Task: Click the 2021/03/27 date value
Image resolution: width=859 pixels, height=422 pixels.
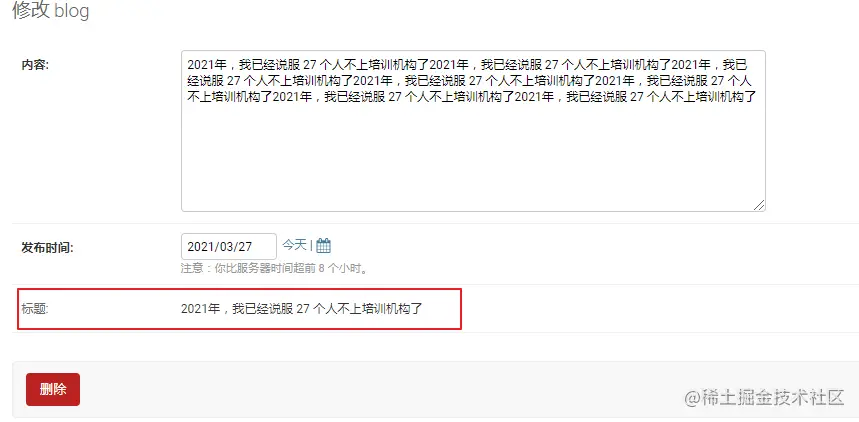Action: tap(220, 247)
